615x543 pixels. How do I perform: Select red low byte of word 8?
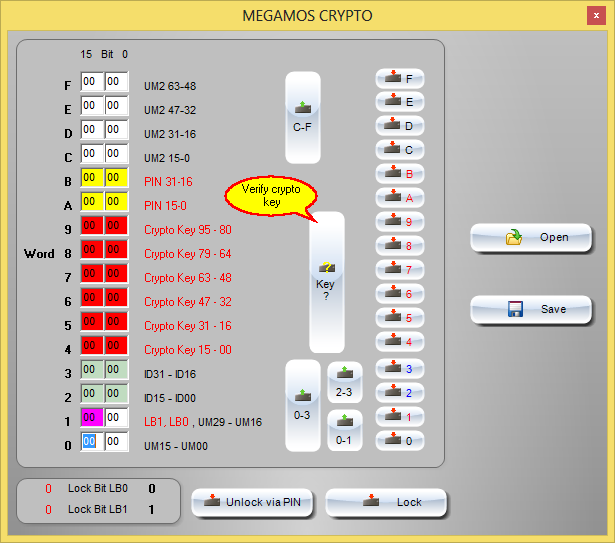[x=116, y=250]
